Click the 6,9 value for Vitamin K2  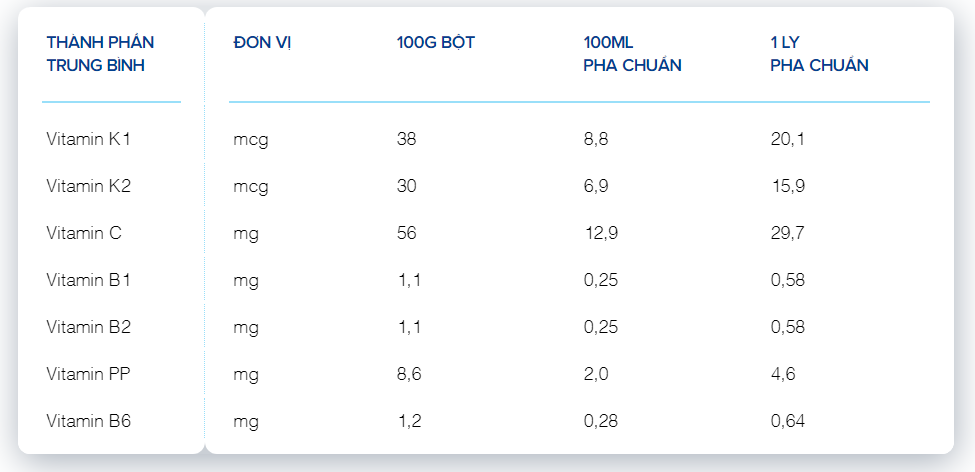[596, 187]
